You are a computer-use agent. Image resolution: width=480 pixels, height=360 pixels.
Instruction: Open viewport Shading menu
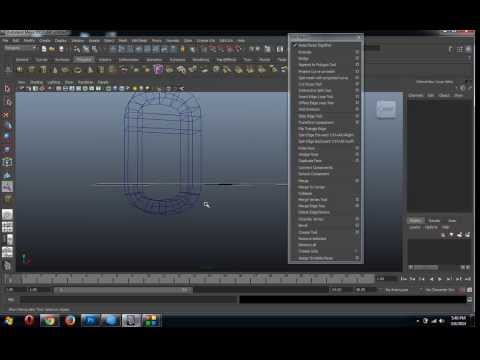pyautogui.click(x=36, y=82)
